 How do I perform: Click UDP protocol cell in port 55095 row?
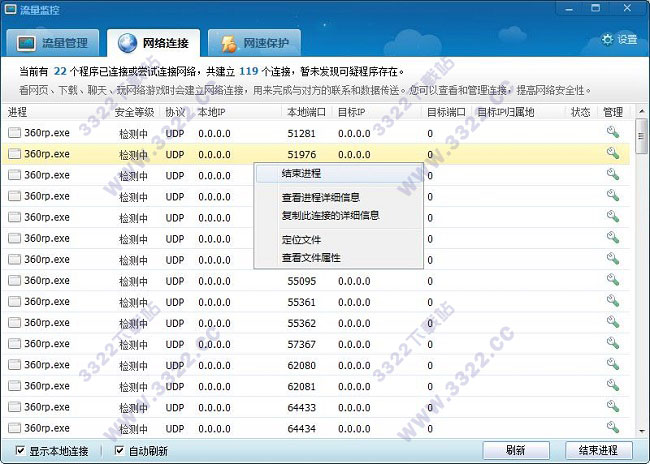pos(175,281)
